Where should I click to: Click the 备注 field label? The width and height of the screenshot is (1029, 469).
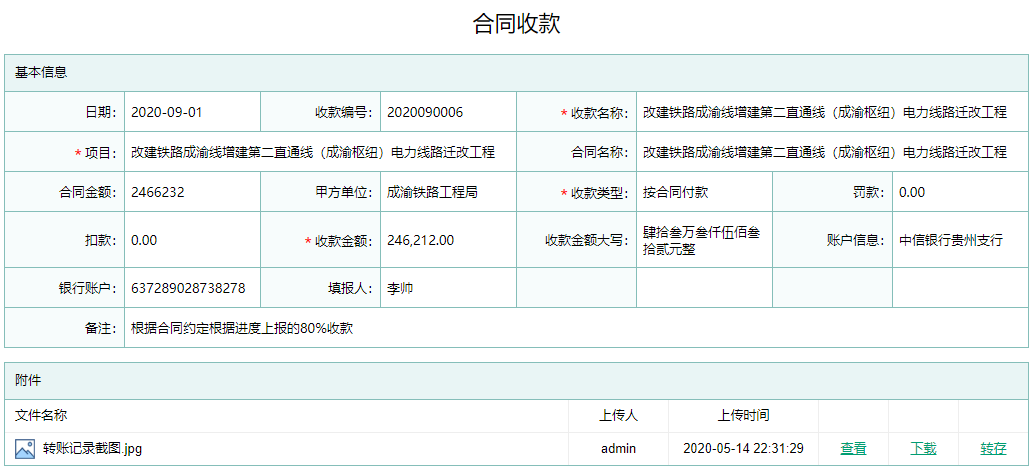(x=101, y=328)
